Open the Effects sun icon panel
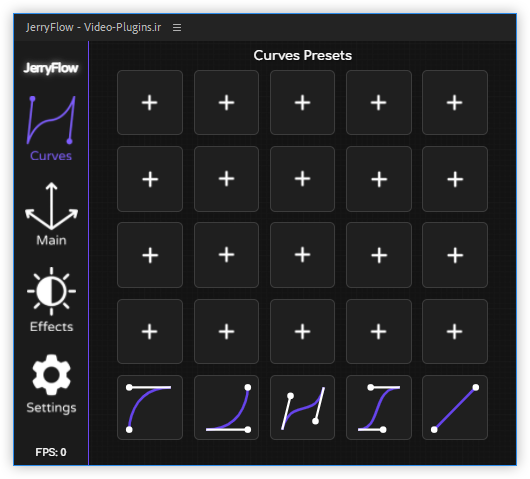The width and height of the screenshot is (530, 479). 51,300
